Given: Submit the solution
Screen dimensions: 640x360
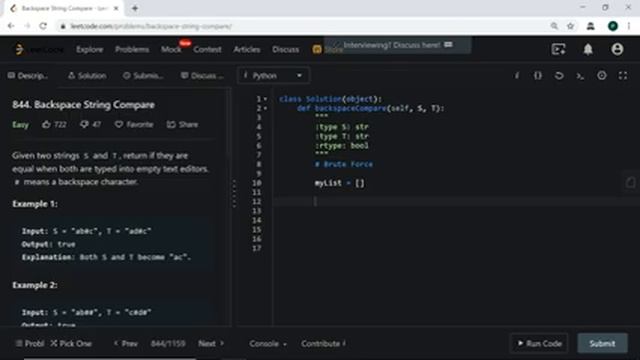Looking at the screenshot, I should pos(602,343).
